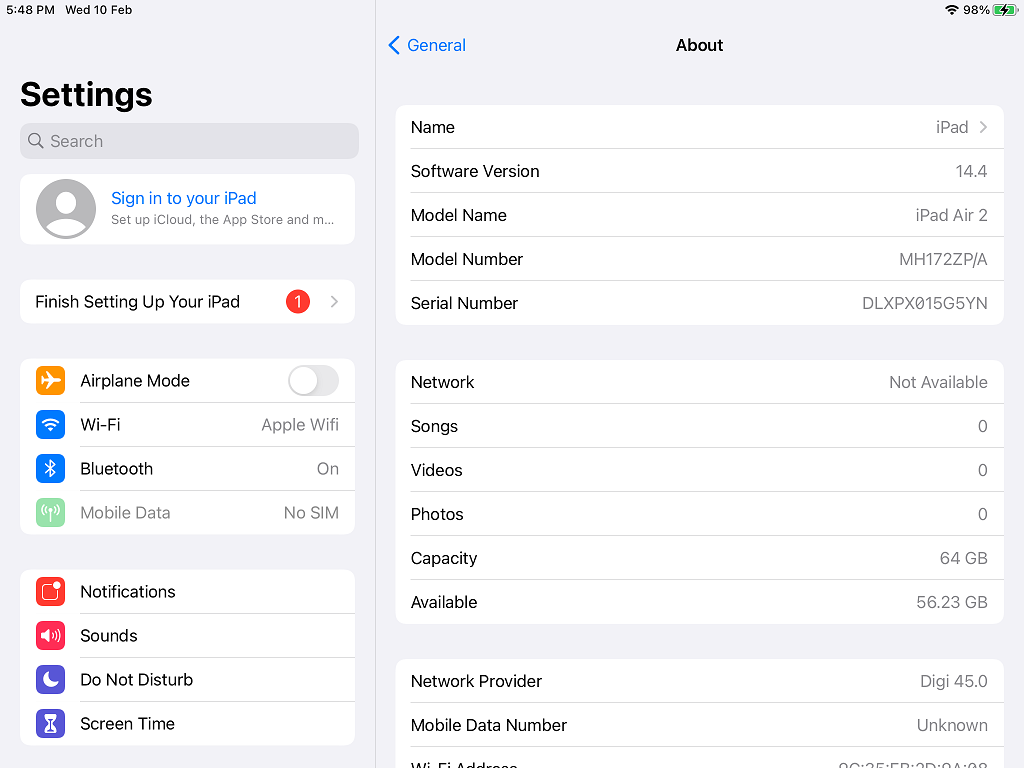This screenshot has height=768, width=1024.
Task: Tap Model Number MH172ZP/A
Action: pyautogui.click(x=943, y=259)
